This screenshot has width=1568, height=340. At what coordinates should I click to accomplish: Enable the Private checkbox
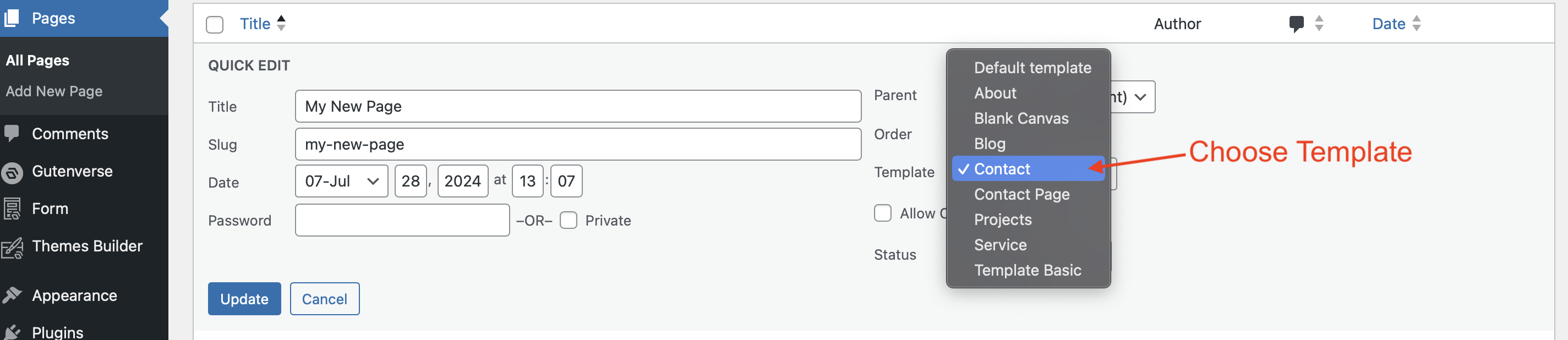(x=568, y=220)
